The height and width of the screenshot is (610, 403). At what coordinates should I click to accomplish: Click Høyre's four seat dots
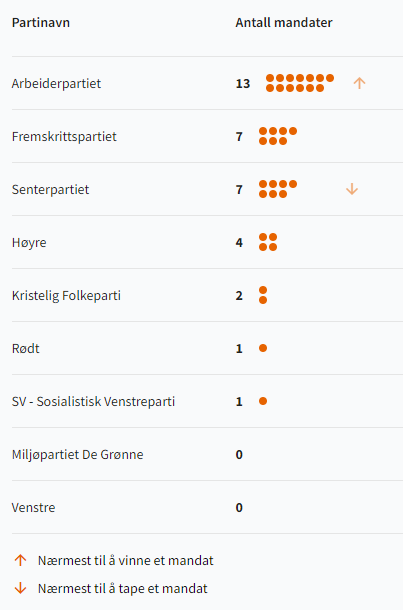click(268, 242)
